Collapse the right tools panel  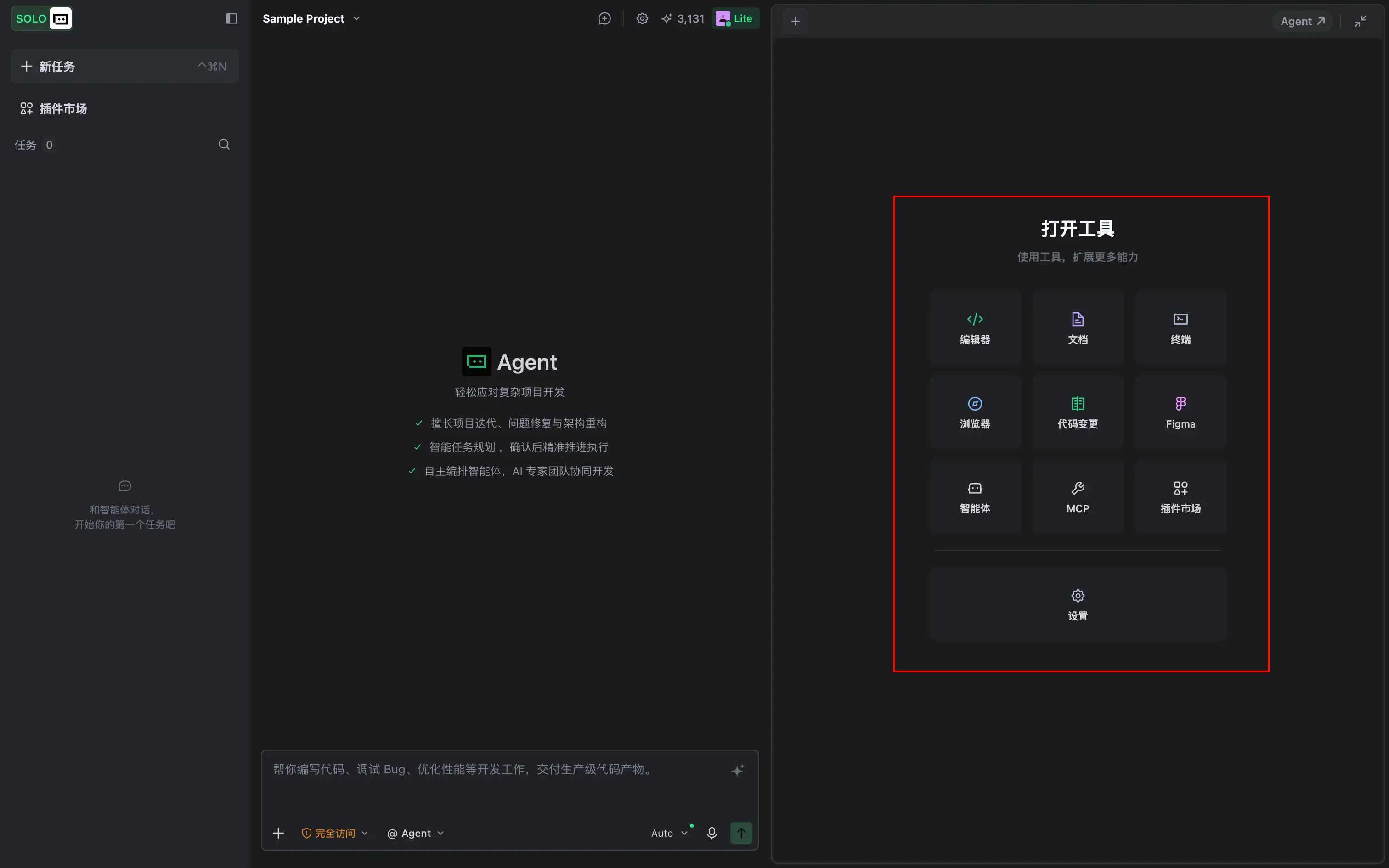click(1361, 21)
